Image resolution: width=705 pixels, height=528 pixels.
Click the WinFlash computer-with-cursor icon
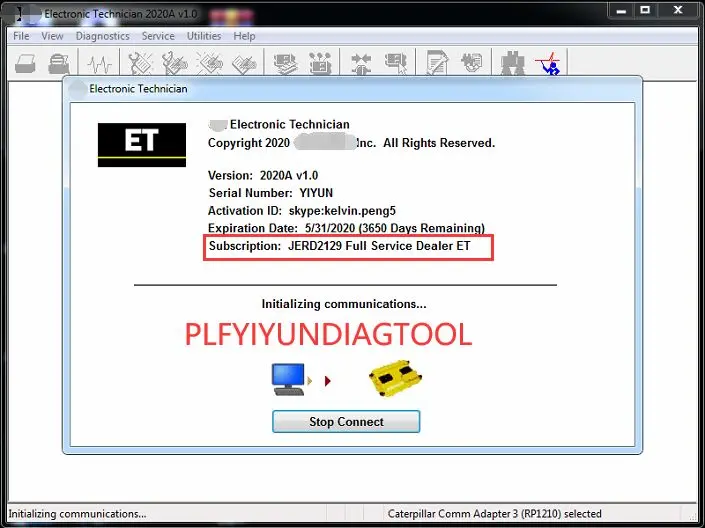click(396, 63)
